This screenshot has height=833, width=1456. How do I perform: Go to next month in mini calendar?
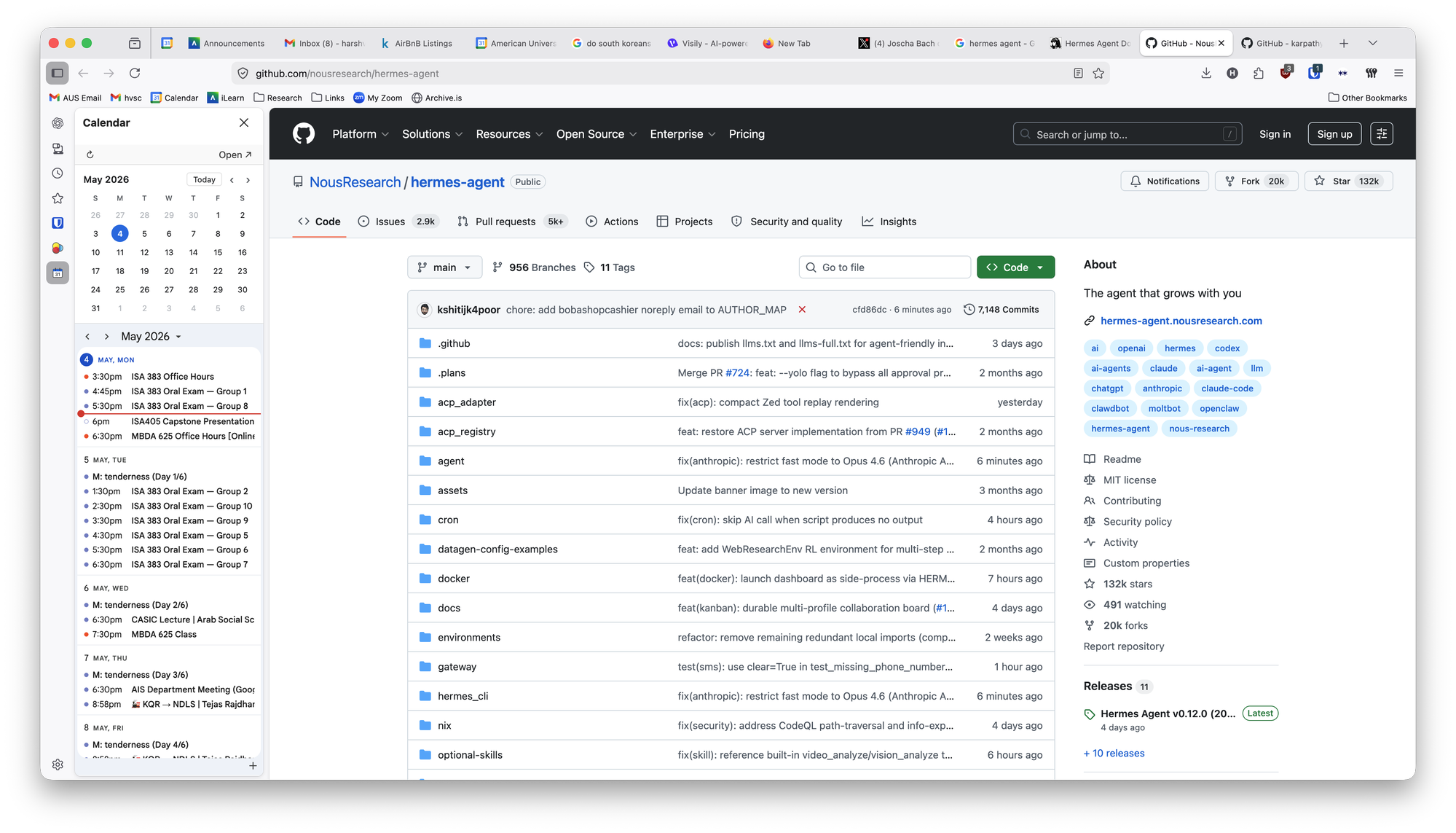click(248, 180)
